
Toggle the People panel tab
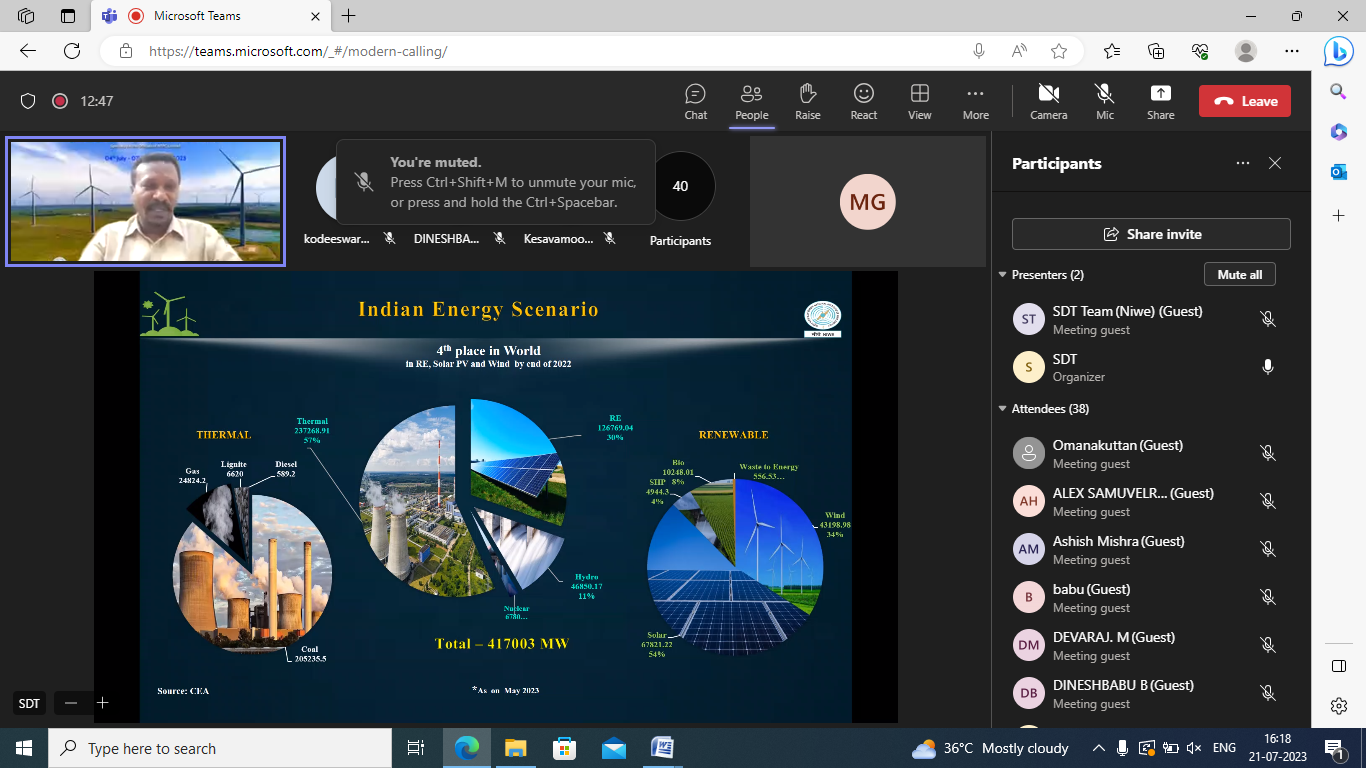[751, 101]
